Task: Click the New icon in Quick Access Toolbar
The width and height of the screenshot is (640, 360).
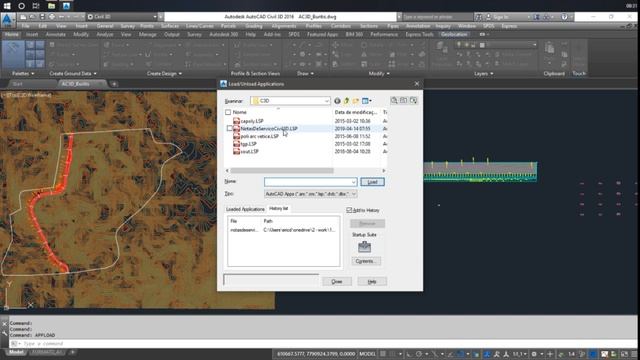Action: pyautogui.click(x=24, y=17)
